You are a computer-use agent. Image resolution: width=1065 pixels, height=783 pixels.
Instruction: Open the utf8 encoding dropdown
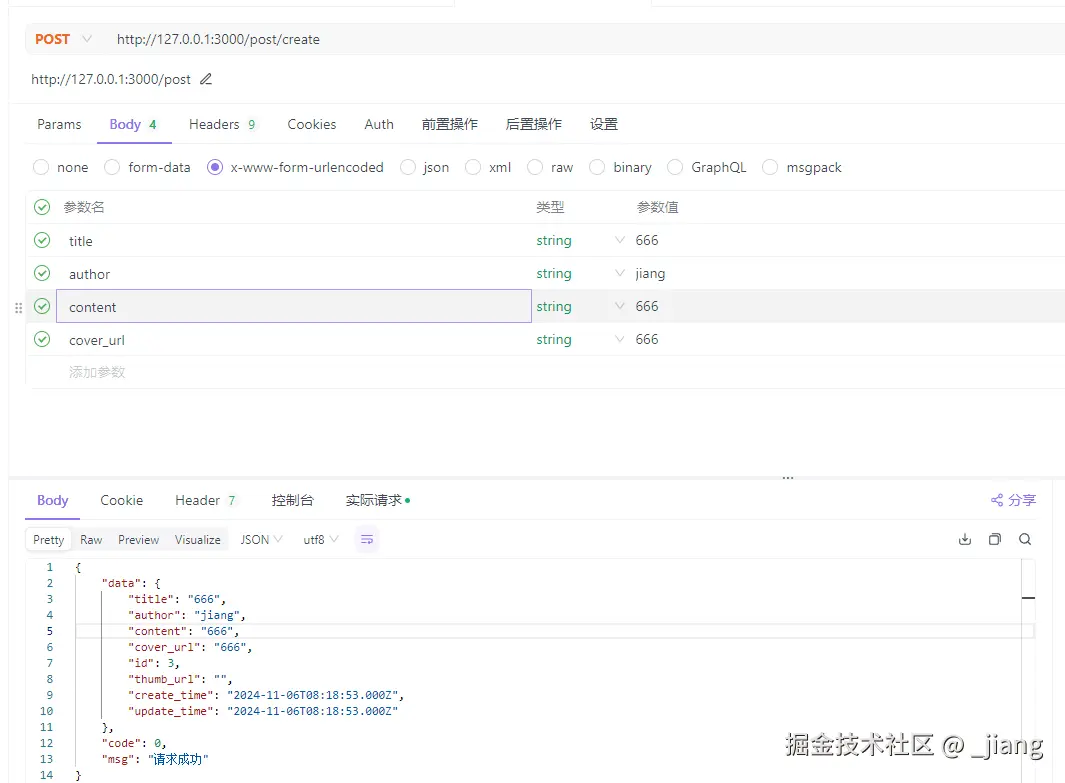[321, 539]
